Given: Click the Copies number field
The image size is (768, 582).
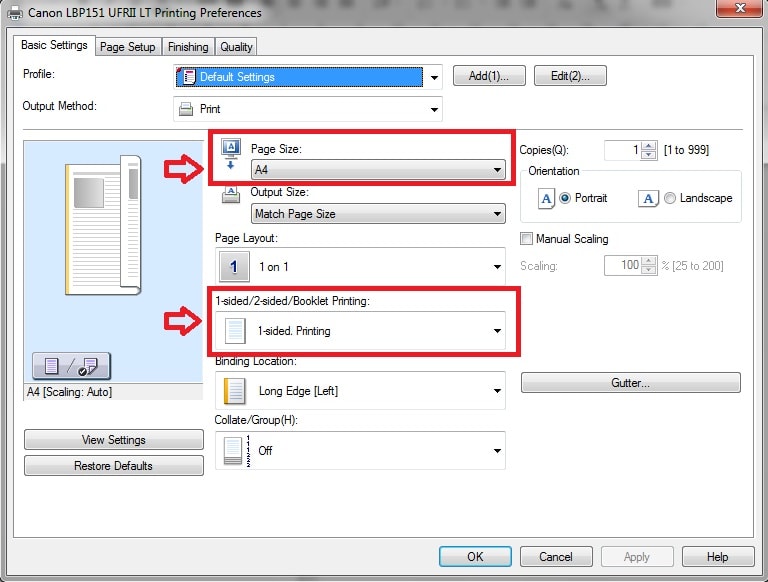Looking at the screenshot, I should tap(623, 150).
